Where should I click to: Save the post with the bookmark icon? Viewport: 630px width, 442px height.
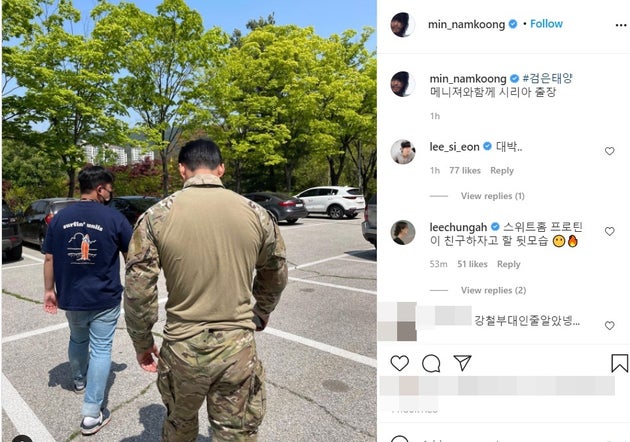tap(620, 363)
